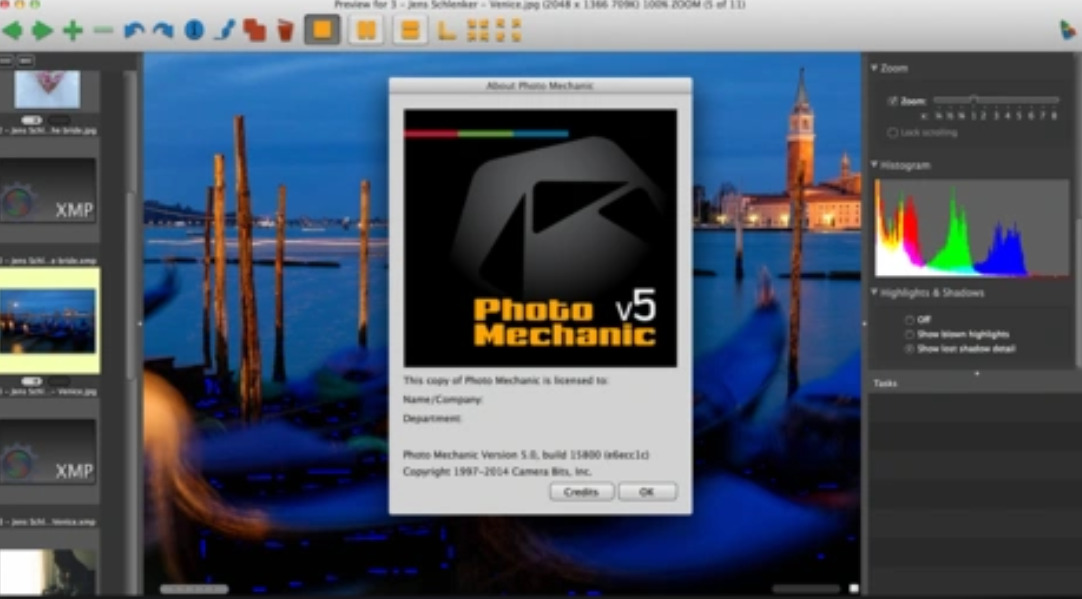
Task: Click the arrow handle on left panel divider
Action: pyautogui.click(x=140, y=323)
